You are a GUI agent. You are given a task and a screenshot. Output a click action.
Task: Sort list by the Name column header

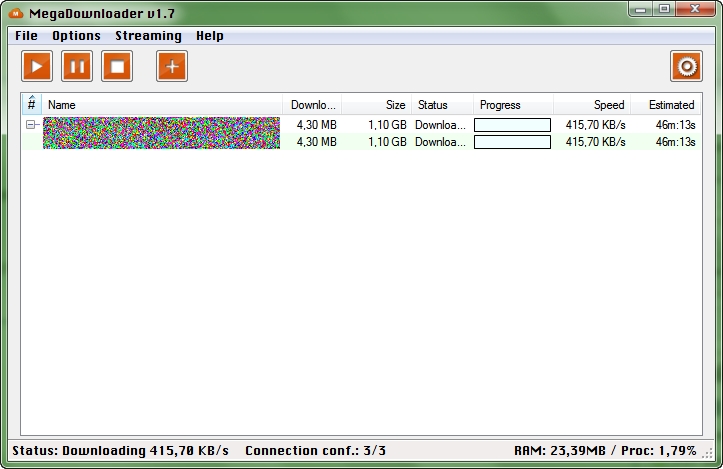162,105
